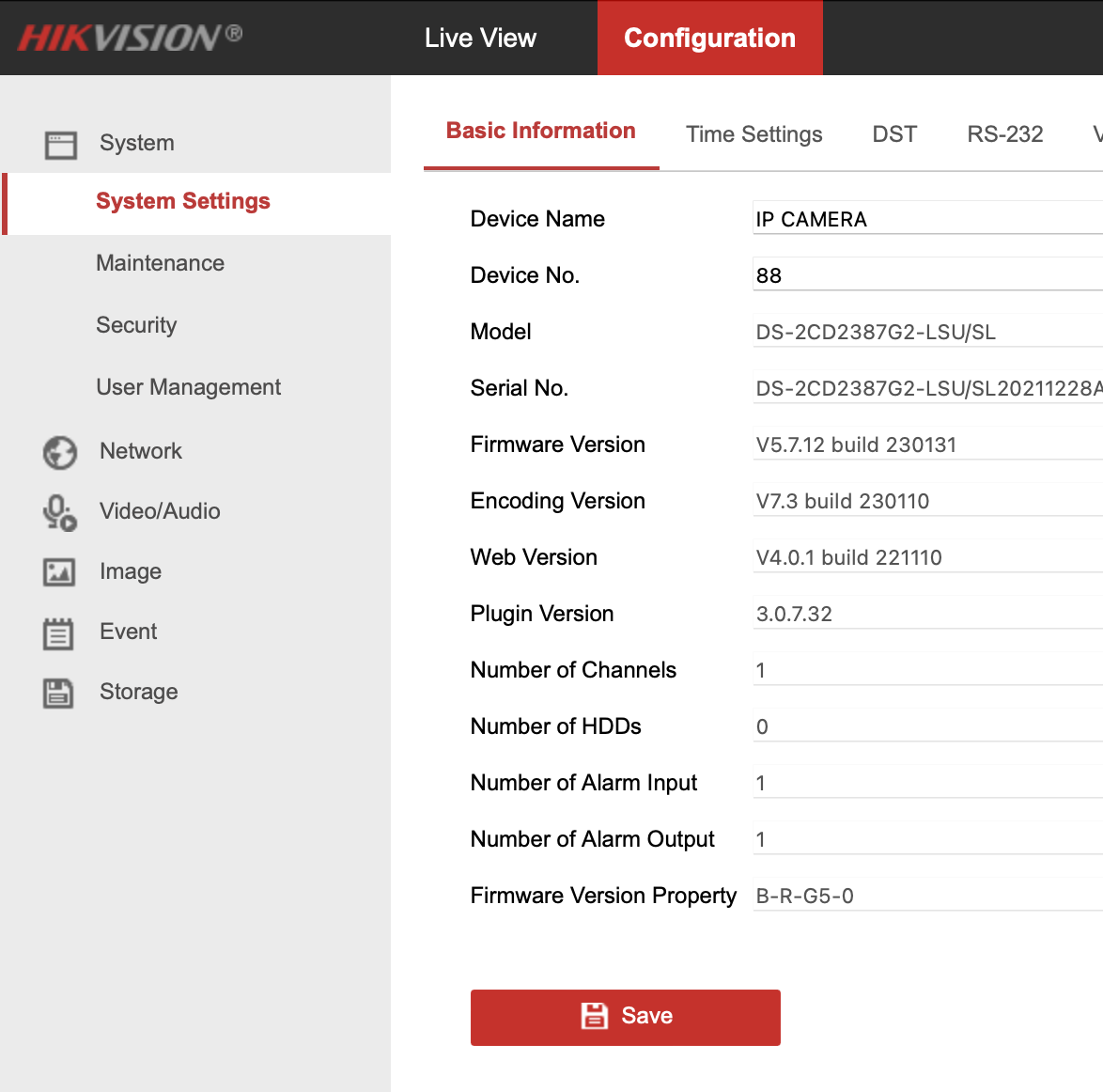Switch to the Configuration tab
The image size is (1103, 1092).
pyautogui.click(x=709, y=38)
